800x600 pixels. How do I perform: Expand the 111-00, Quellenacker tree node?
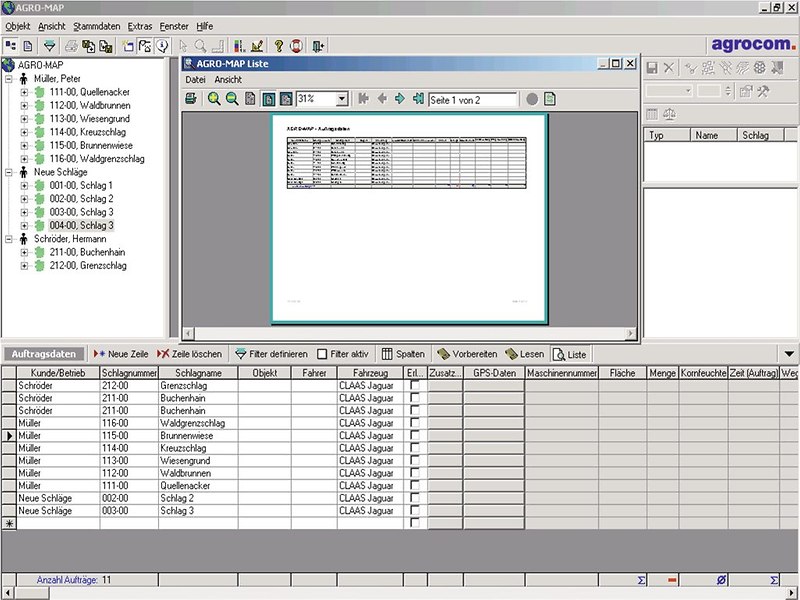25,92
